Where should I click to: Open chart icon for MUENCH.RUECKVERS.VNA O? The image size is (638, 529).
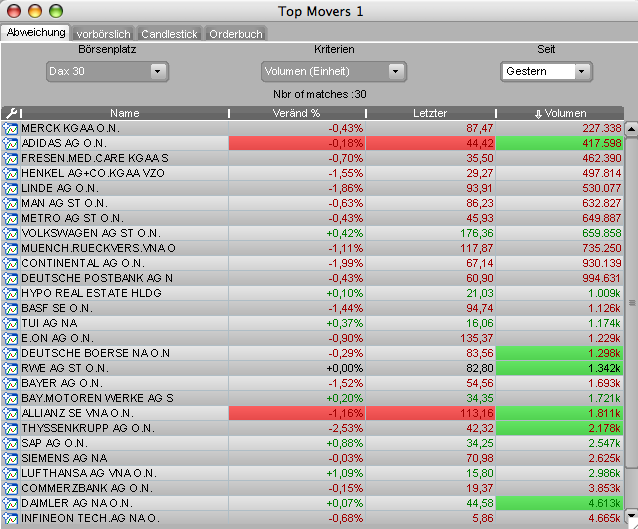(x=11, y=249)
